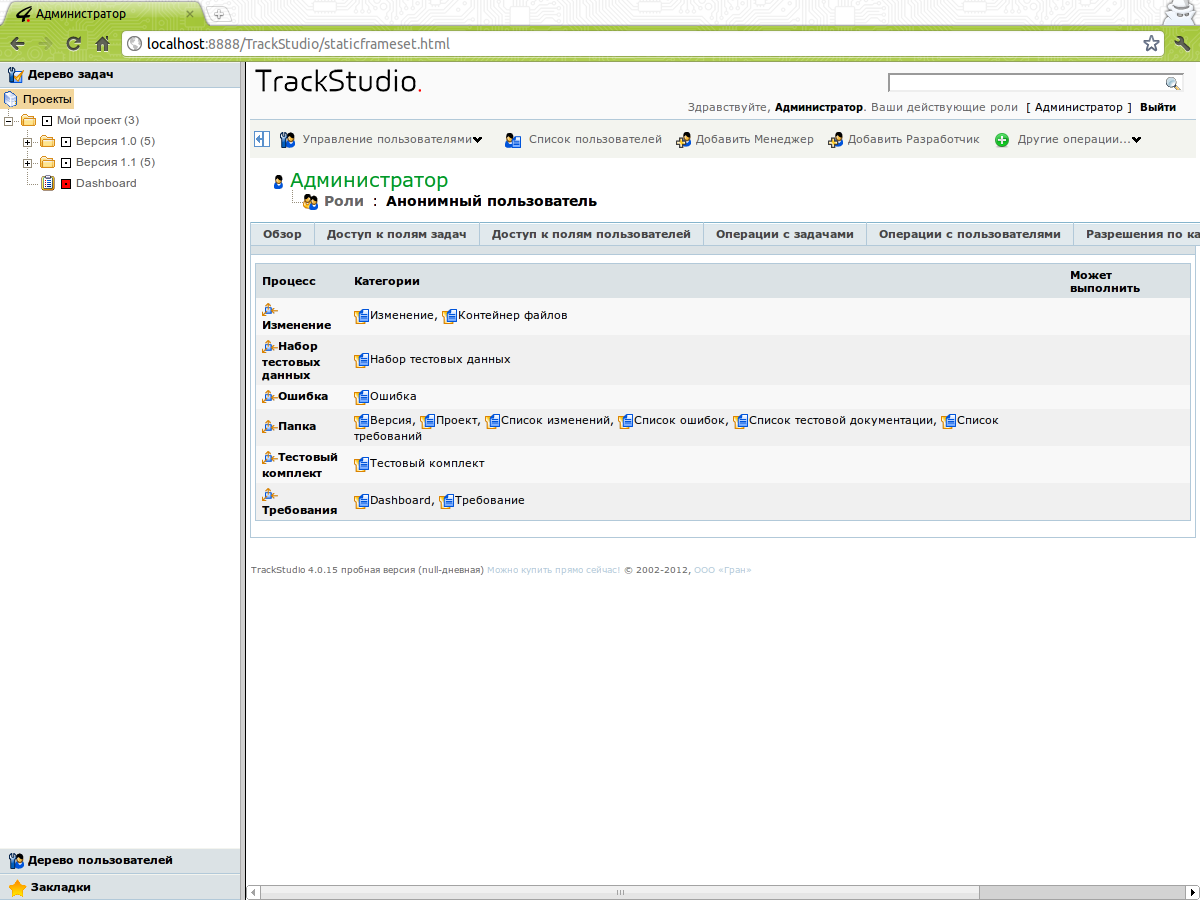
Task: Open Управление пользователями dropdown menu
Action: click(x=392, y=140)
